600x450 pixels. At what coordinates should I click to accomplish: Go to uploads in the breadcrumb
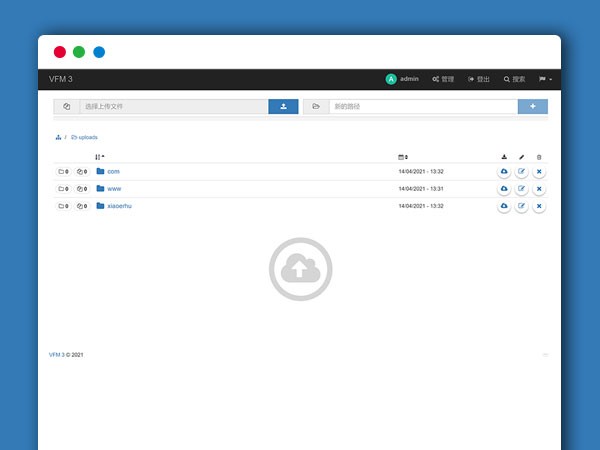coord(87,137)
